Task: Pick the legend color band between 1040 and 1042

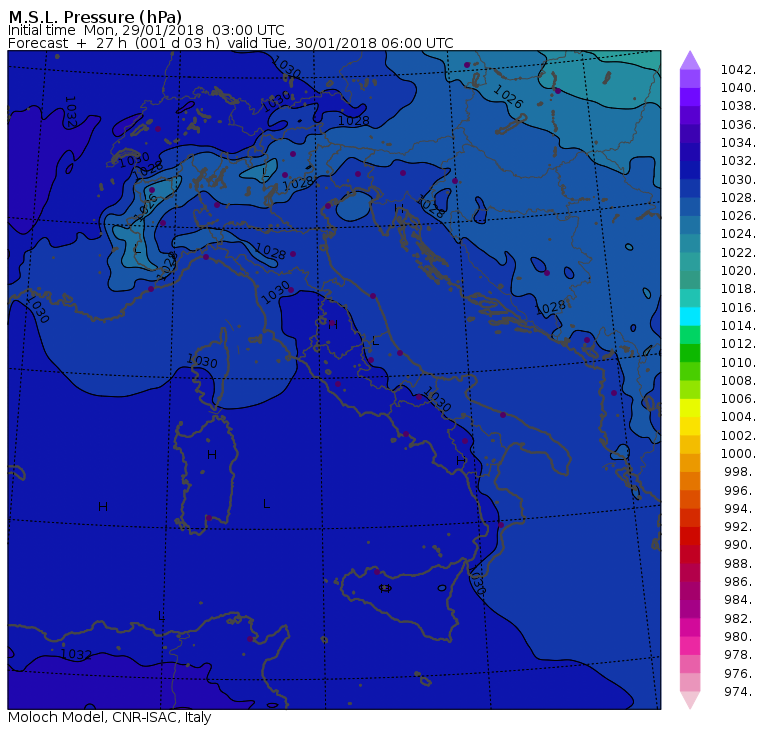Action: 690,79
